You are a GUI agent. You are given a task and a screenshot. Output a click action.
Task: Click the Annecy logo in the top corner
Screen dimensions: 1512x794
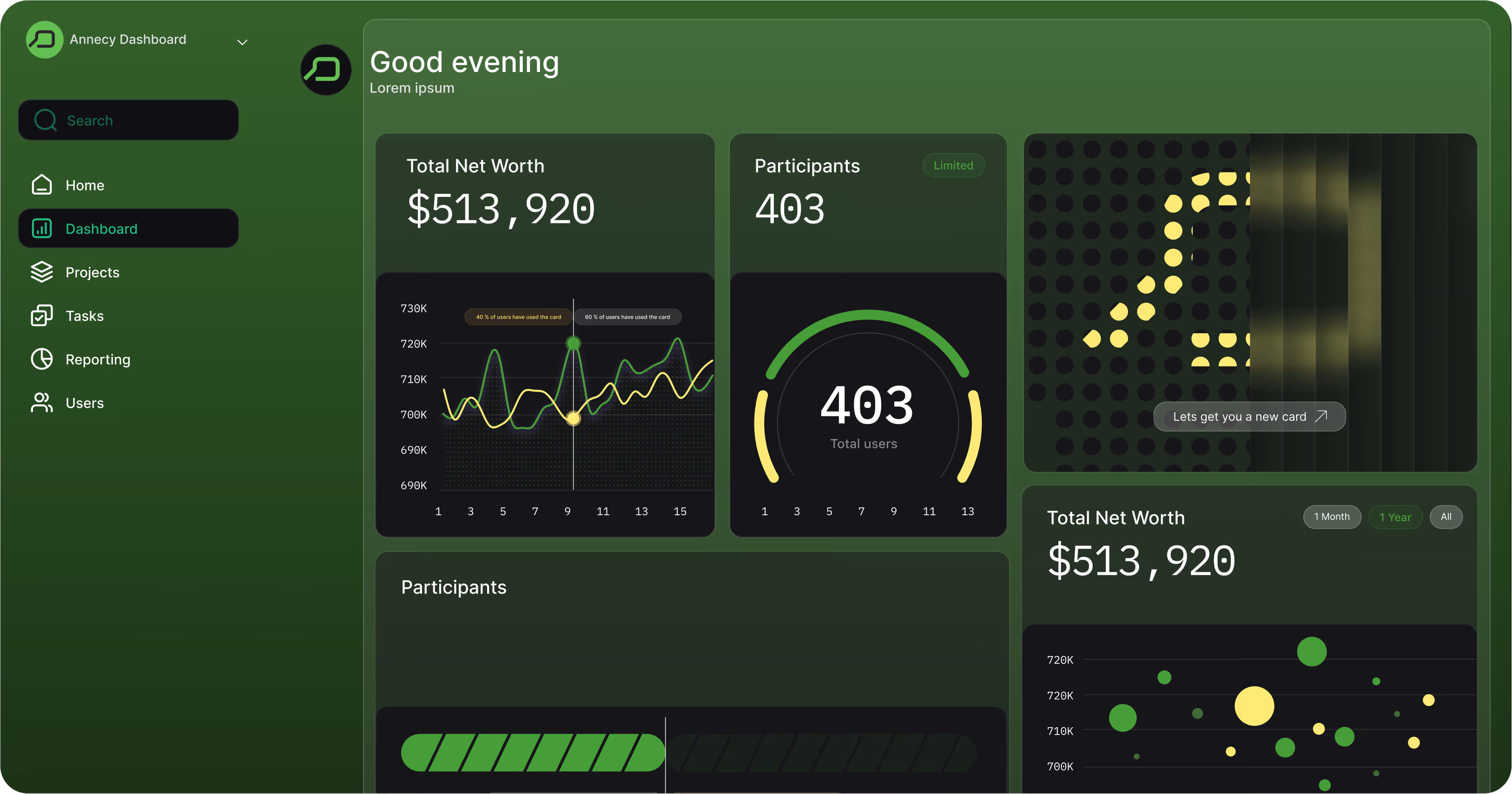coord(45,39)
